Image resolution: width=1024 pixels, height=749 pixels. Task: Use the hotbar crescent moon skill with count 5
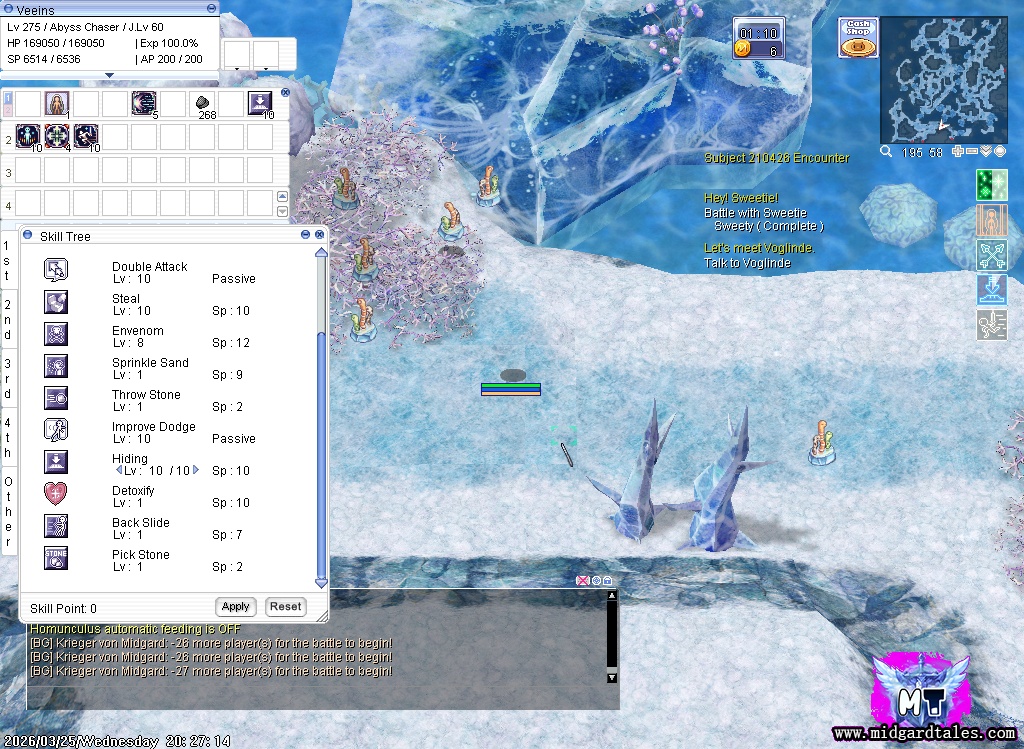pos(144,104)
